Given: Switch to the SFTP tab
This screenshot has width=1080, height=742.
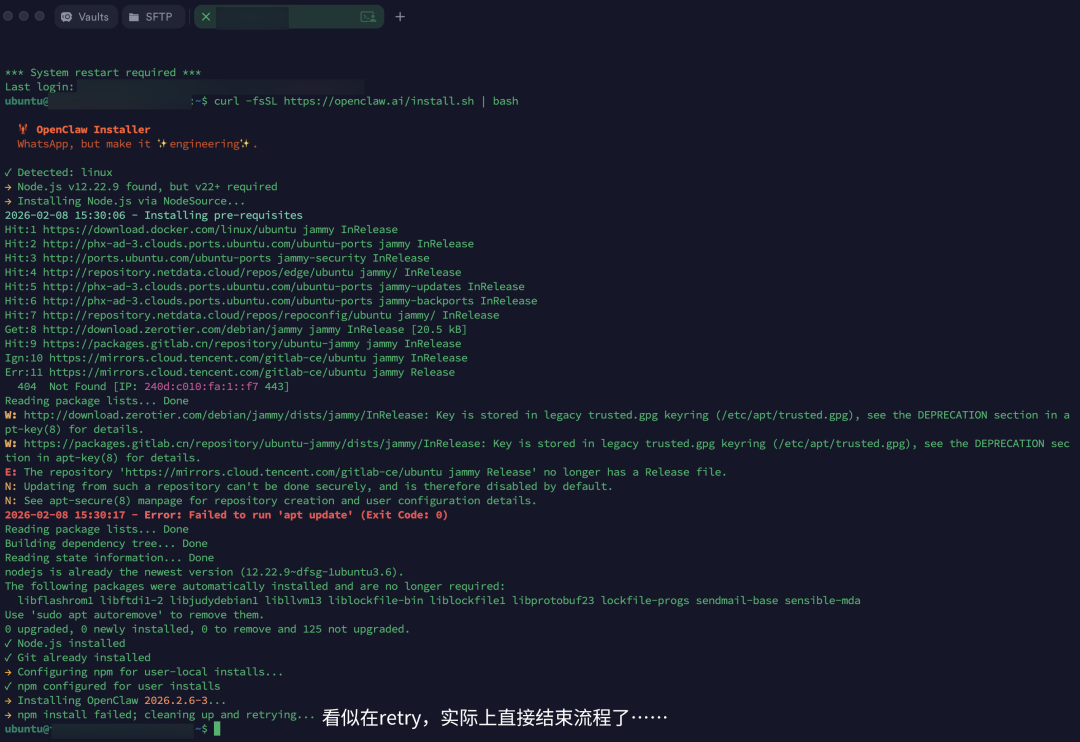Looking at the screenshot, I should [x=149, y=17].
